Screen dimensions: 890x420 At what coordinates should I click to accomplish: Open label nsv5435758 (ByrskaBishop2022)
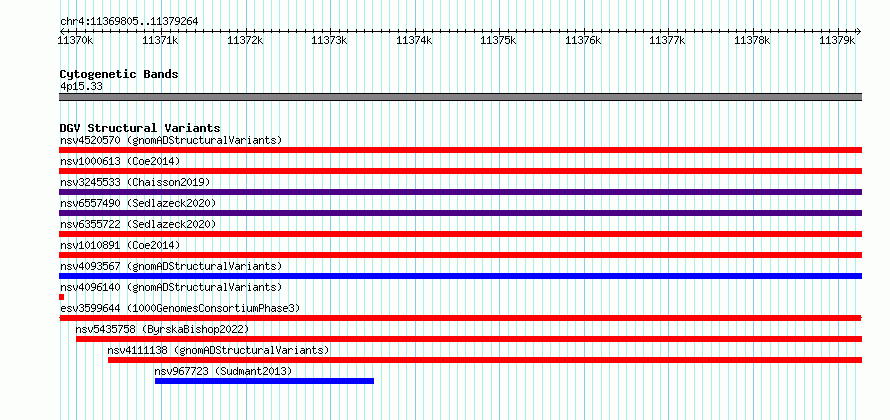162,329
